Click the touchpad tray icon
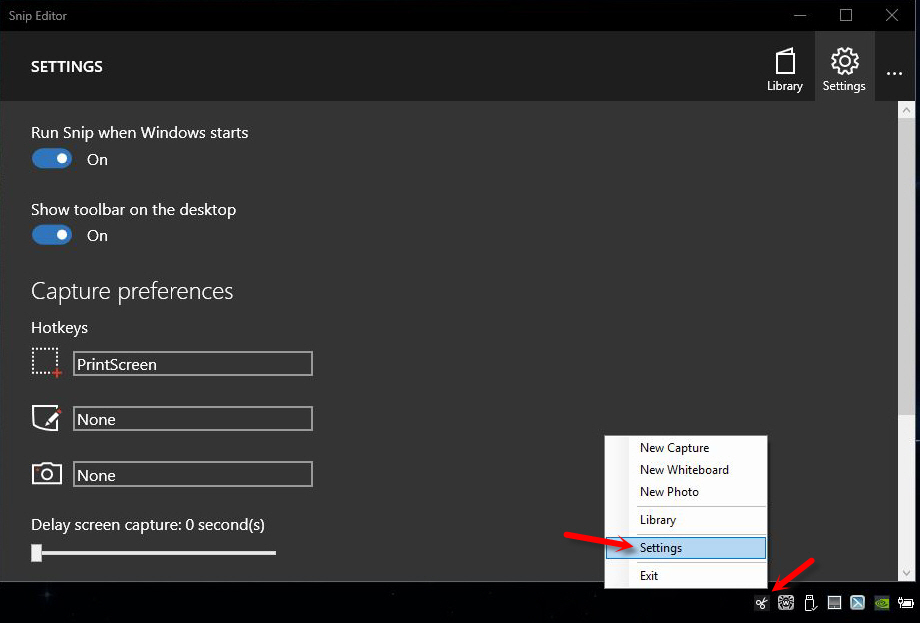 pyautogui.click(x=834, y=603)
